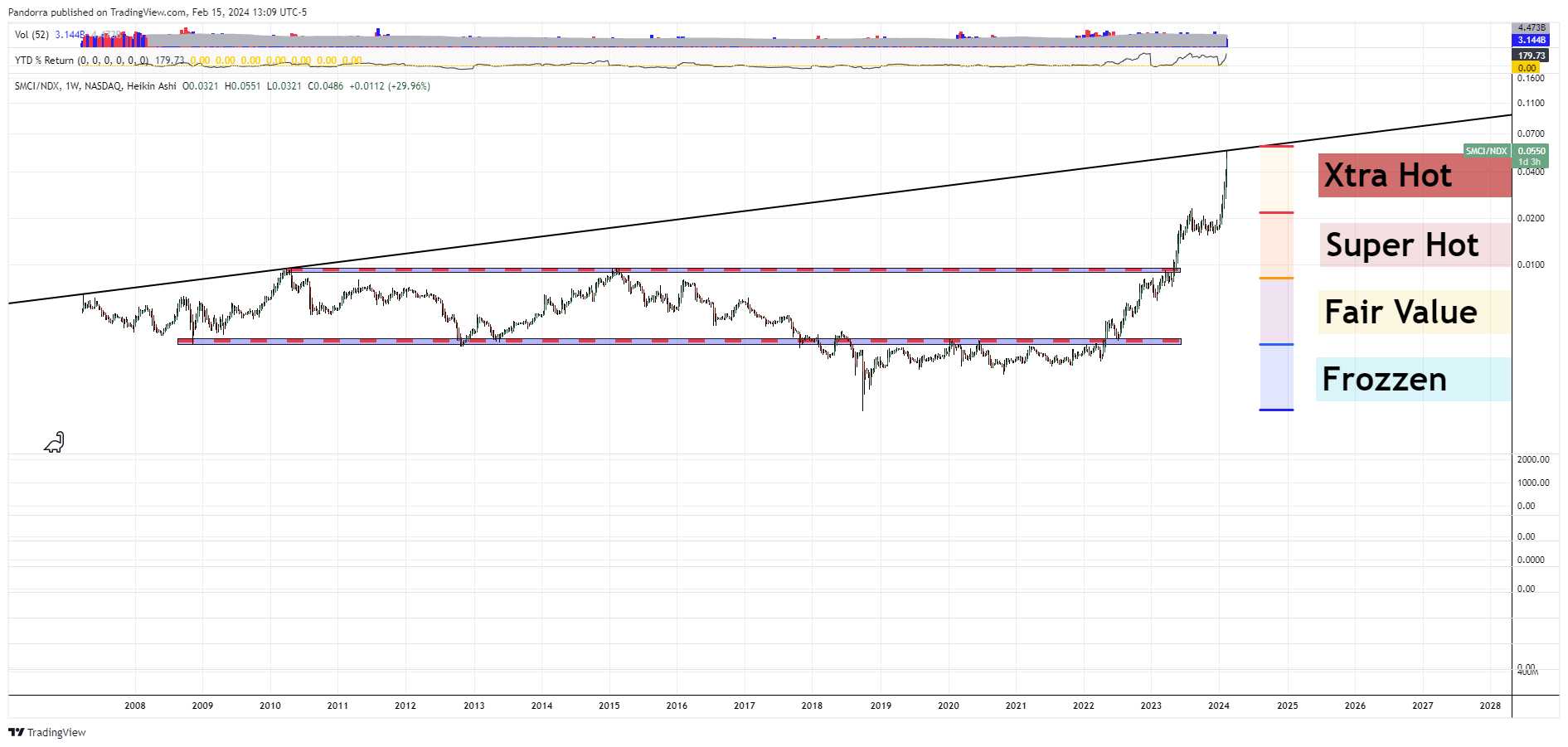Image resolution: width=1568 pixels, height=747 pixels.
Task: Click the +0.0112 (+29.96%) change value
Action: tap(390, 86)
